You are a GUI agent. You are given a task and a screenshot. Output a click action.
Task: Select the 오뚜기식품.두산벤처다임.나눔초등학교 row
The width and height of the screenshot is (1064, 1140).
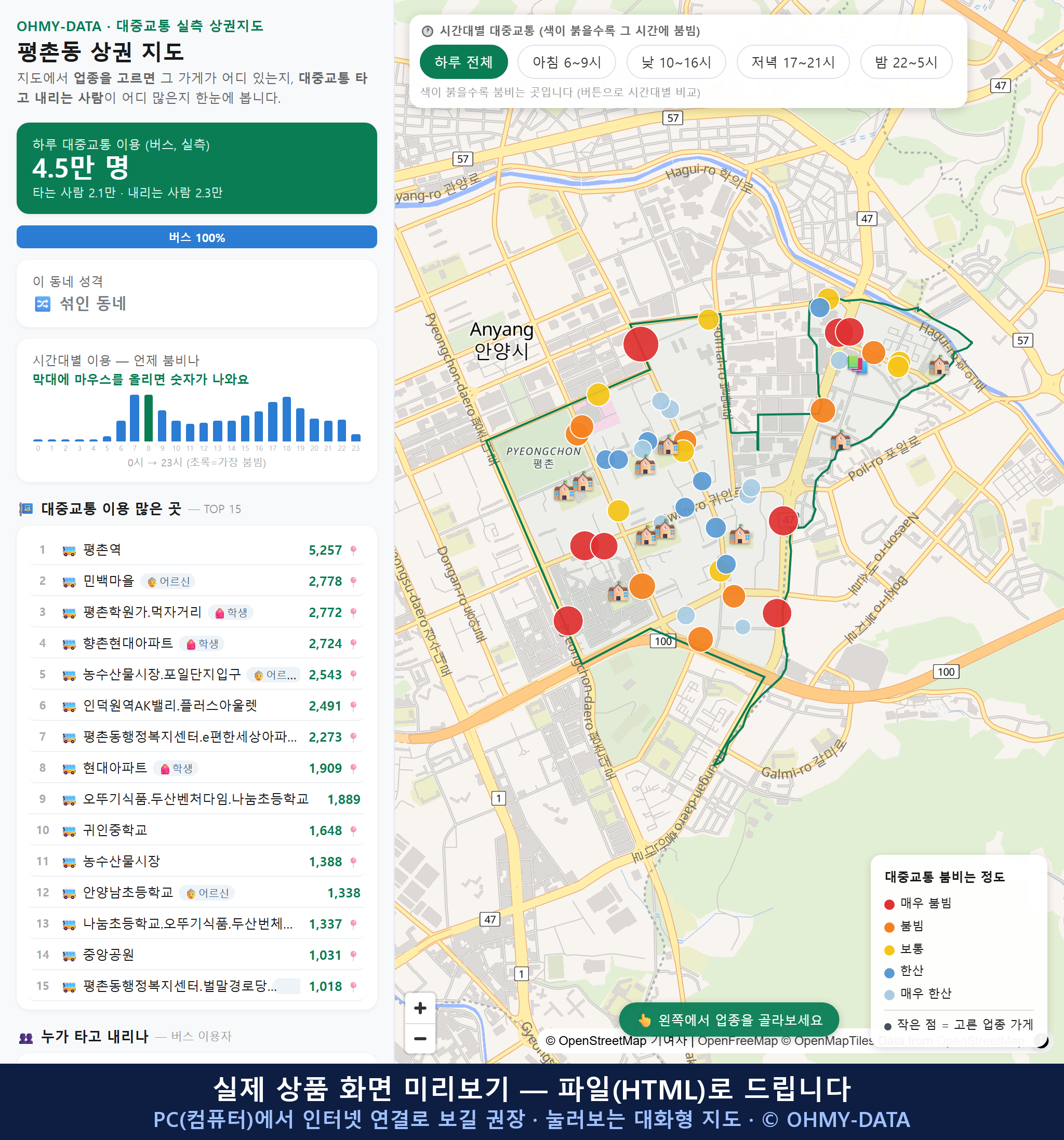tap(197, 799)
